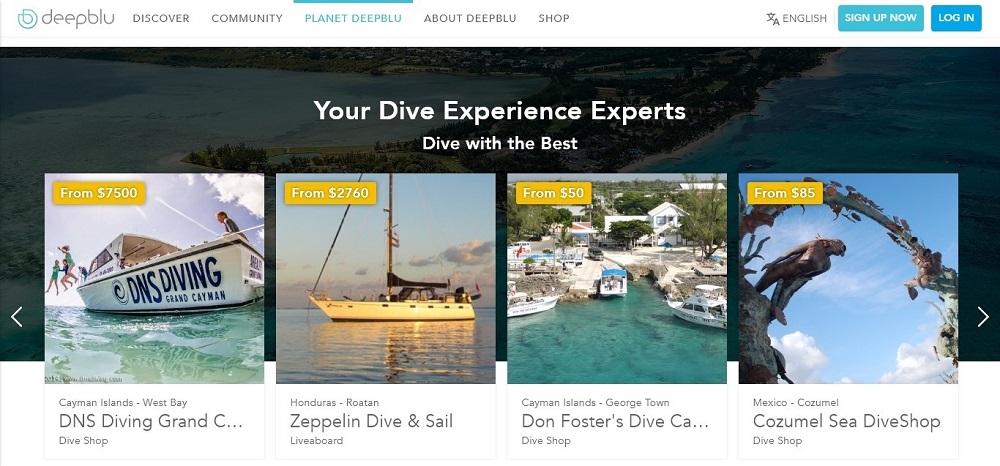Click the Log In button

point(956,18)
